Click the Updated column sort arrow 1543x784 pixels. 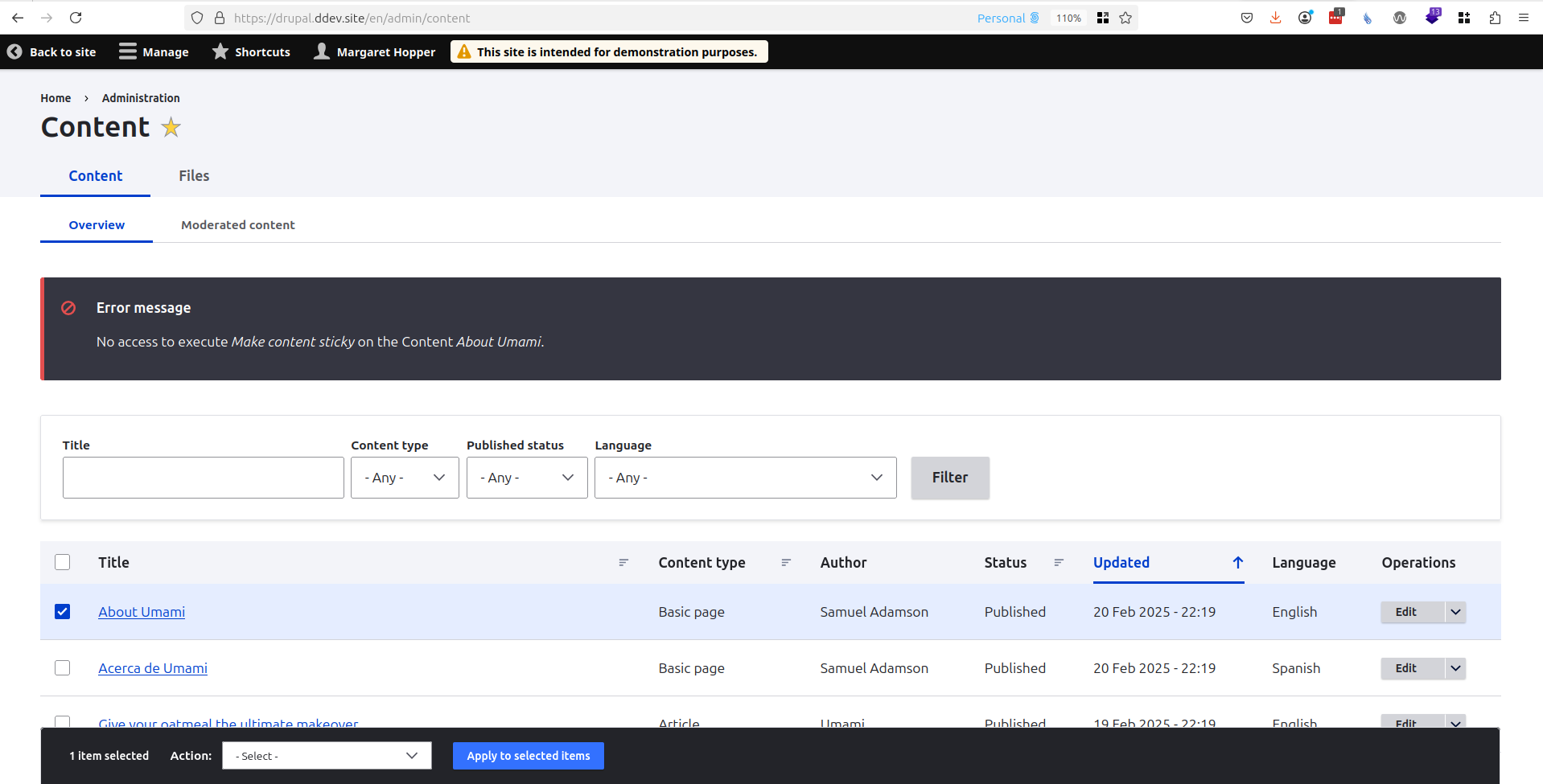[x=1237, y=563]
